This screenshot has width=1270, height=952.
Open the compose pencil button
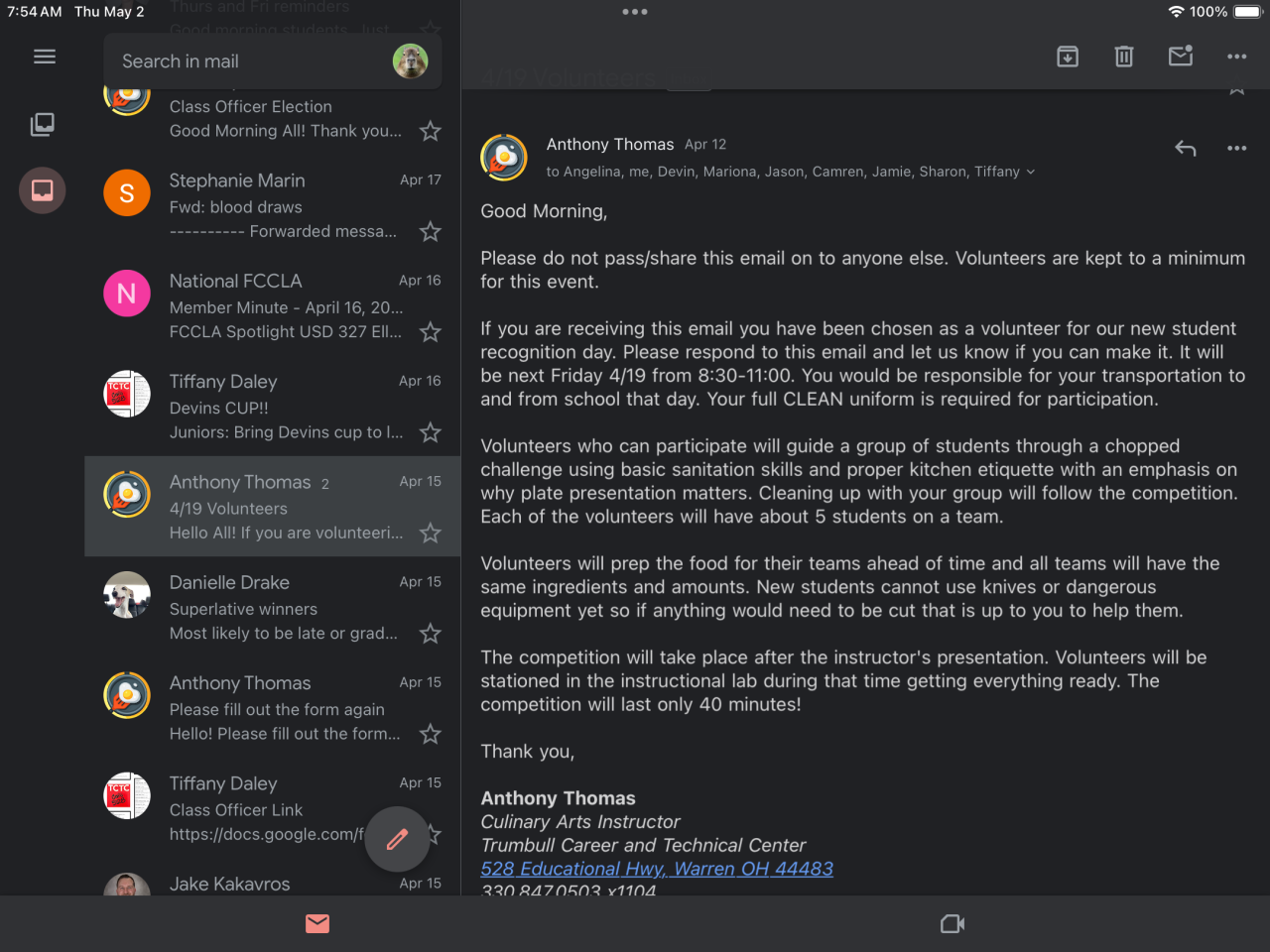397,839
